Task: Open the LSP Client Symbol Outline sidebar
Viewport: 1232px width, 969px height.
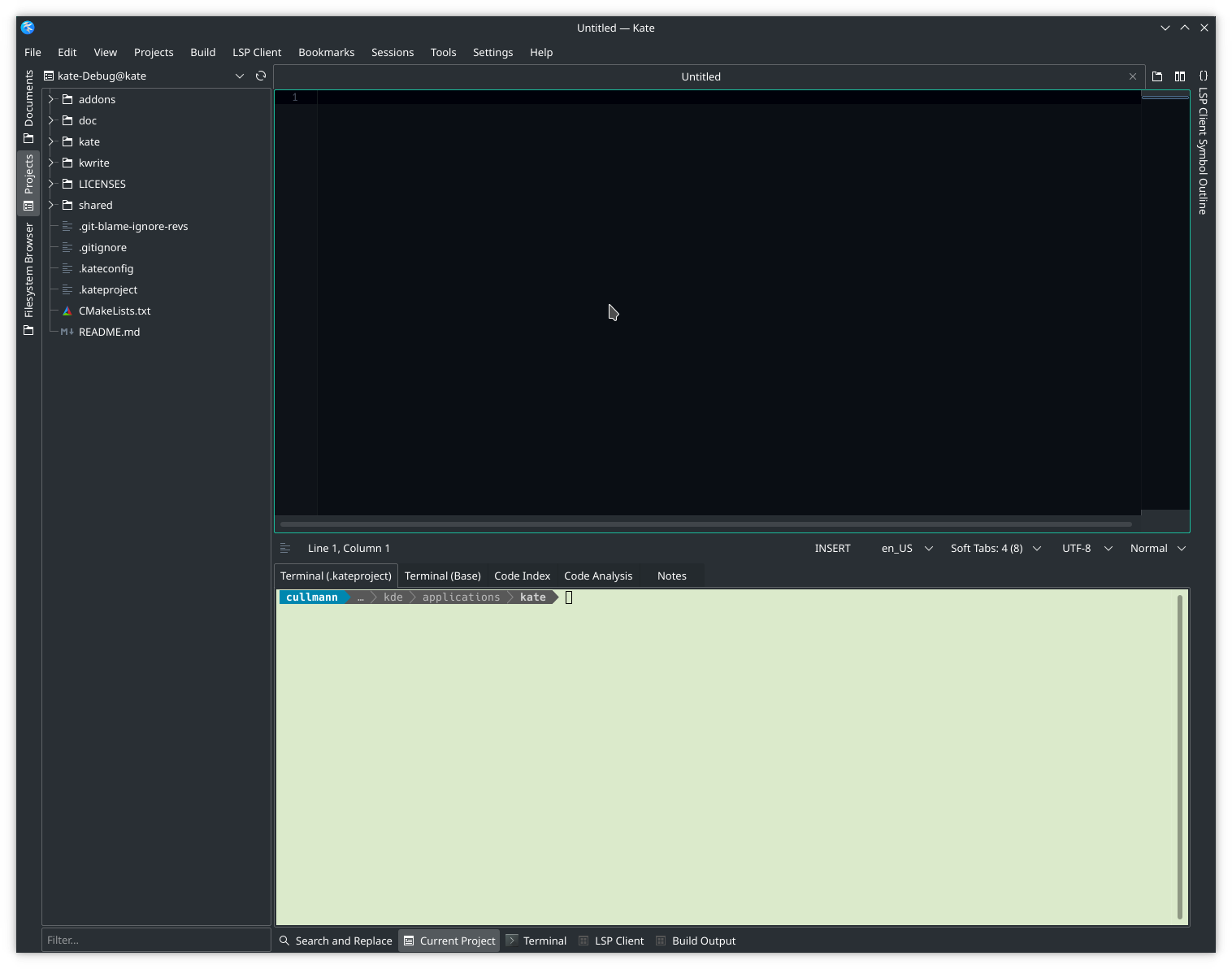Action: coord(1203,142)
